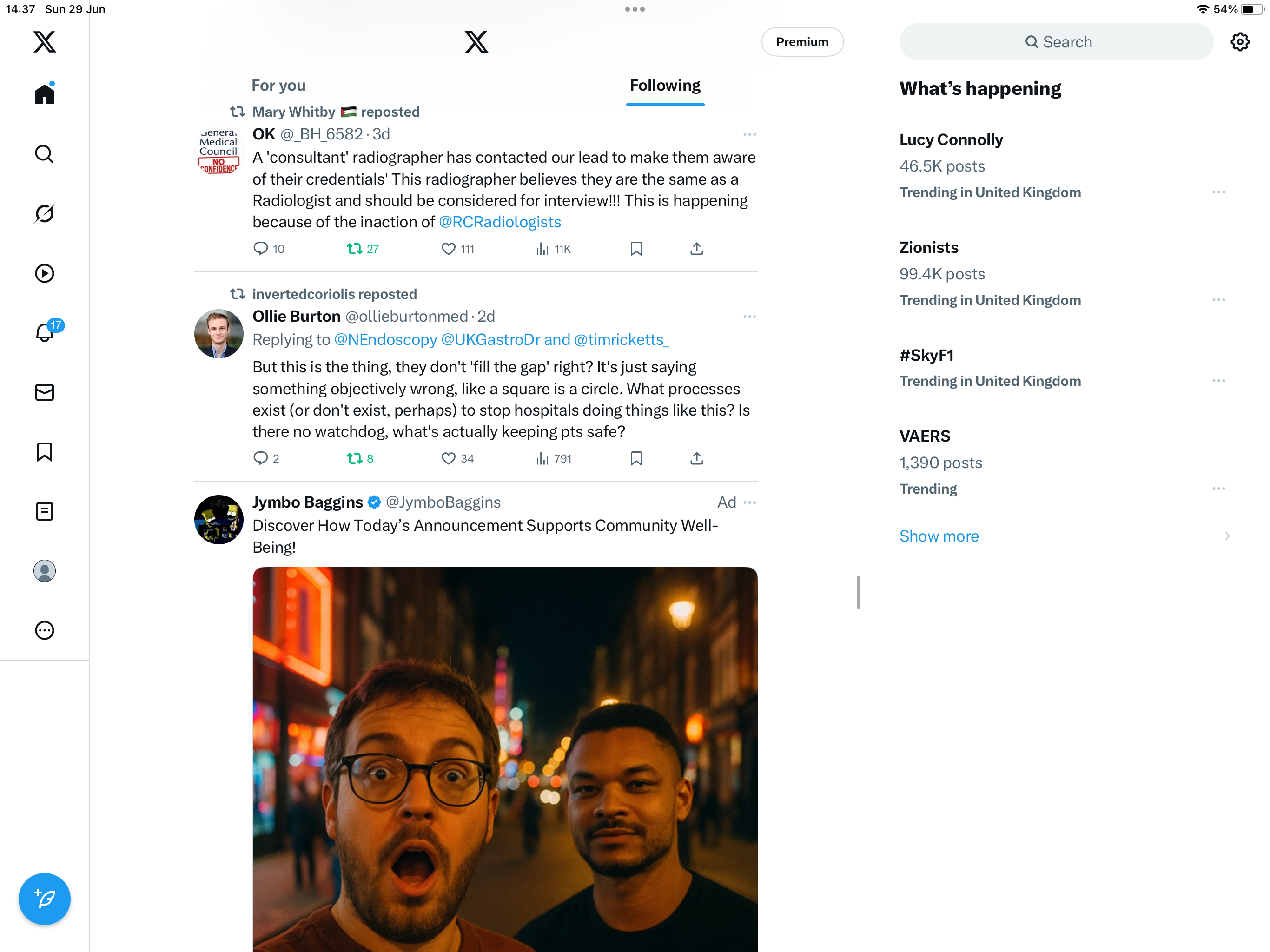Open Lists icon in the sidebar
The height and width of the screenshot is (952, 1270).
(44, 511)
